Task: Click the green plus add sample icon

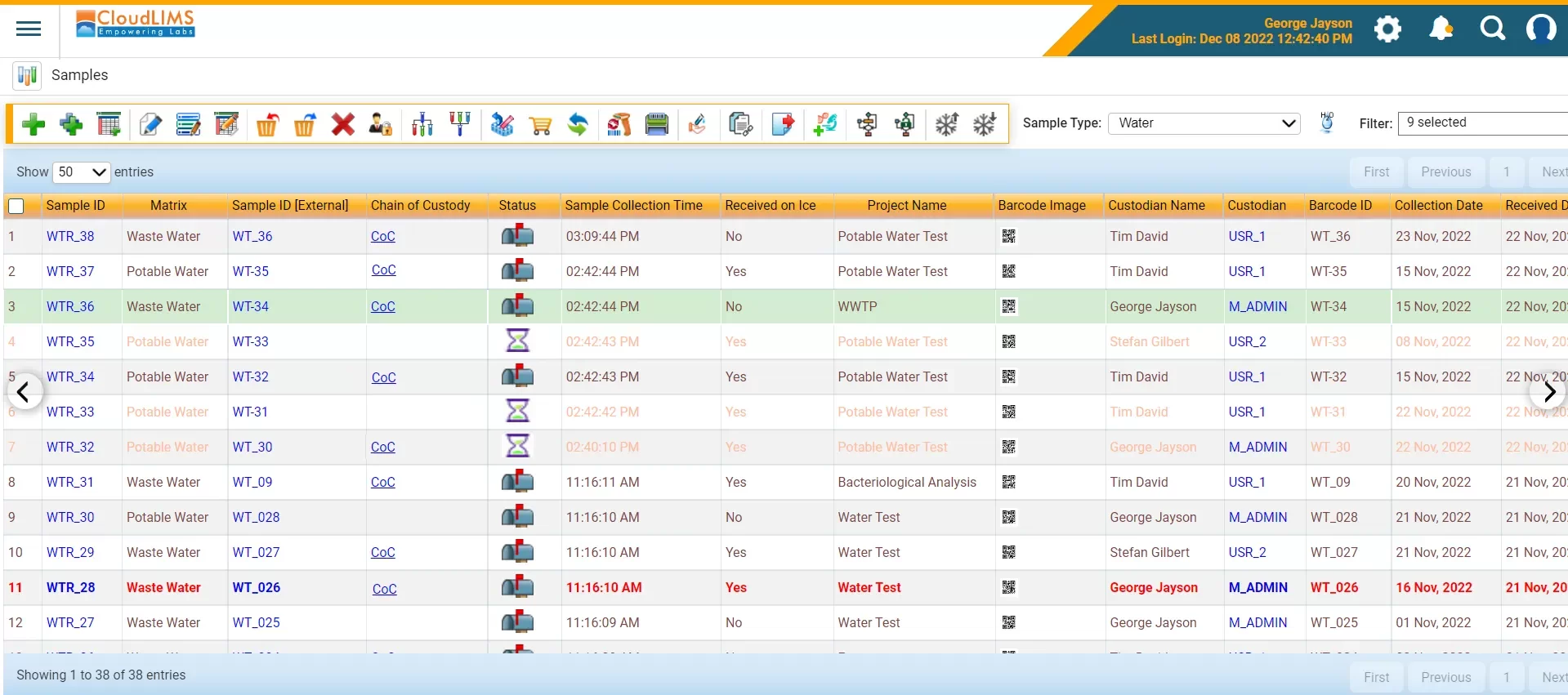Action: click(x=34, y=124)
